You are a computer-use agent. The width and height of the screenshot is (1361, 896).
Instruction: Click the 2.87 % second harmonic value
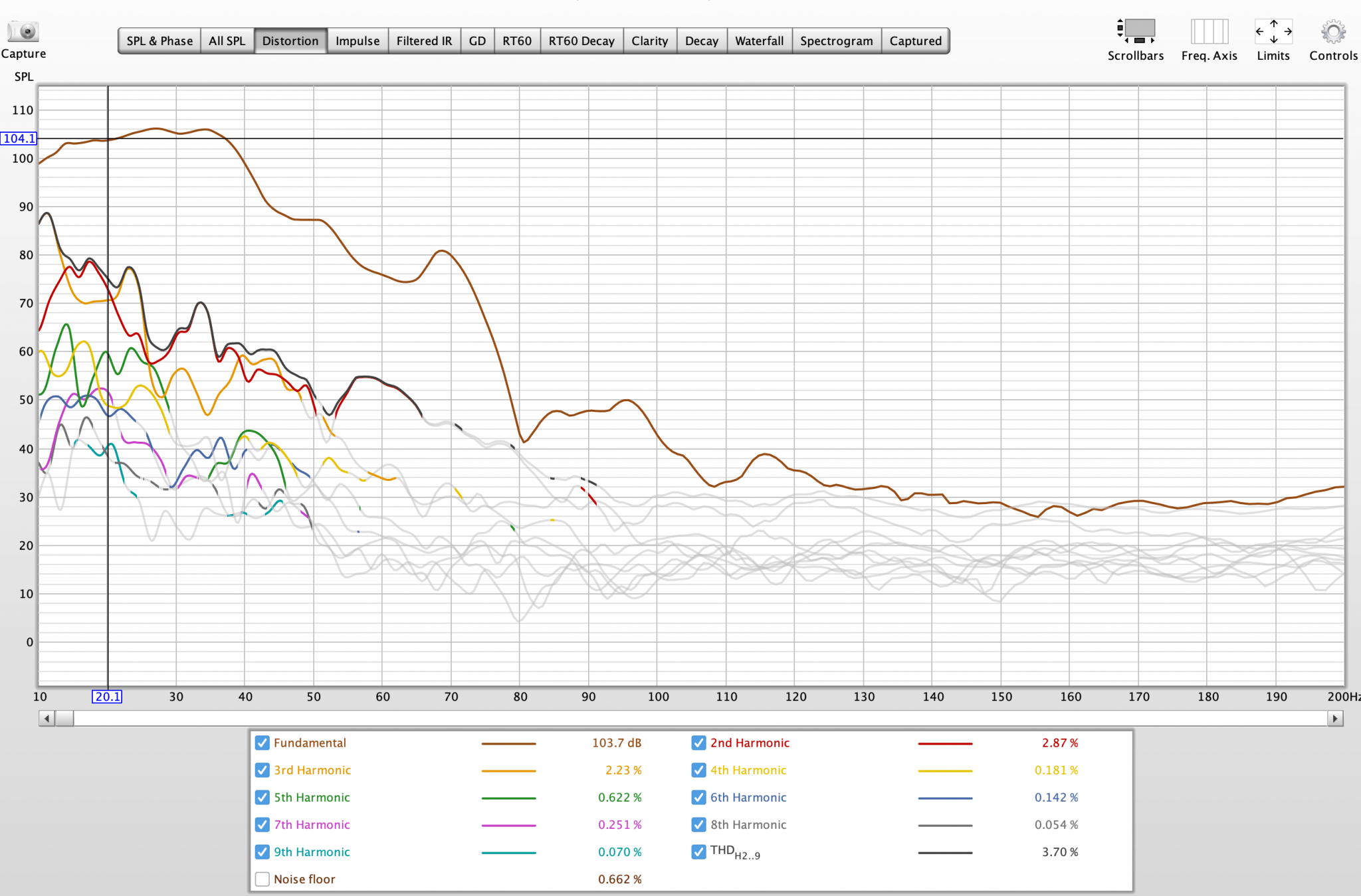tap(1060, 743)
